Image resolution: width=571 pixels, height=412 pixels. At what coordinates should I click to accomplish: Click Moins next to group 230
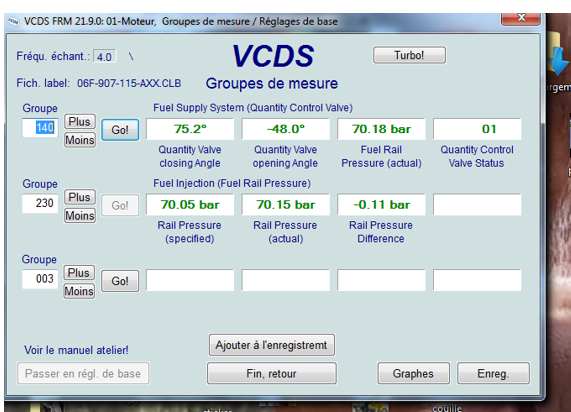click(80, 216)
